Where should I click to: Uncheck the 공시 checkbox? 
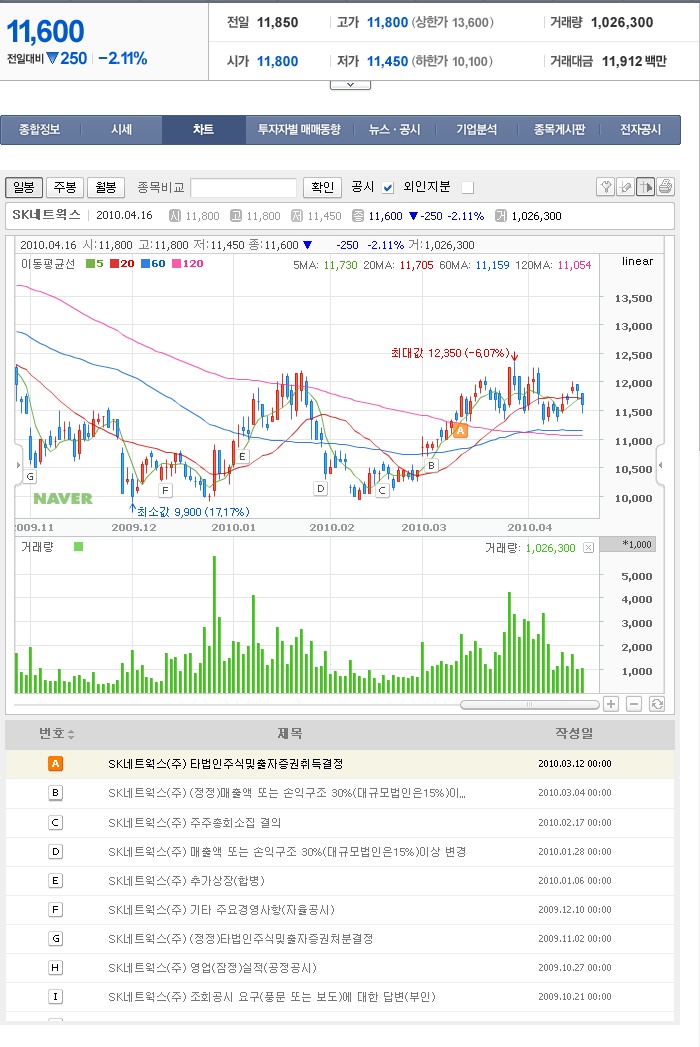click(x=387, y=188)
